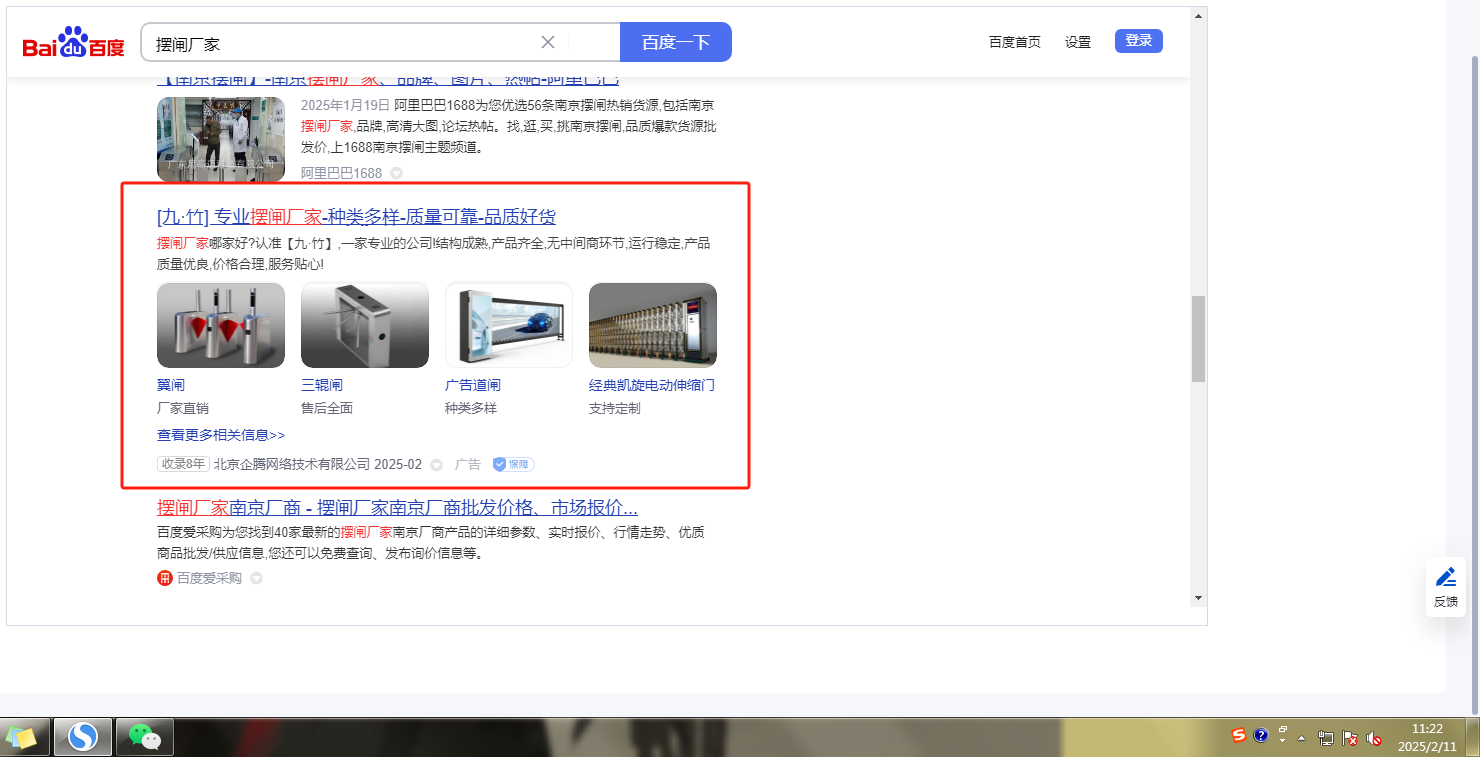1480x757 pixels.
Task: Click the 三辊闸 turnstile thumbnail
Action: click(x=365, y=325)
